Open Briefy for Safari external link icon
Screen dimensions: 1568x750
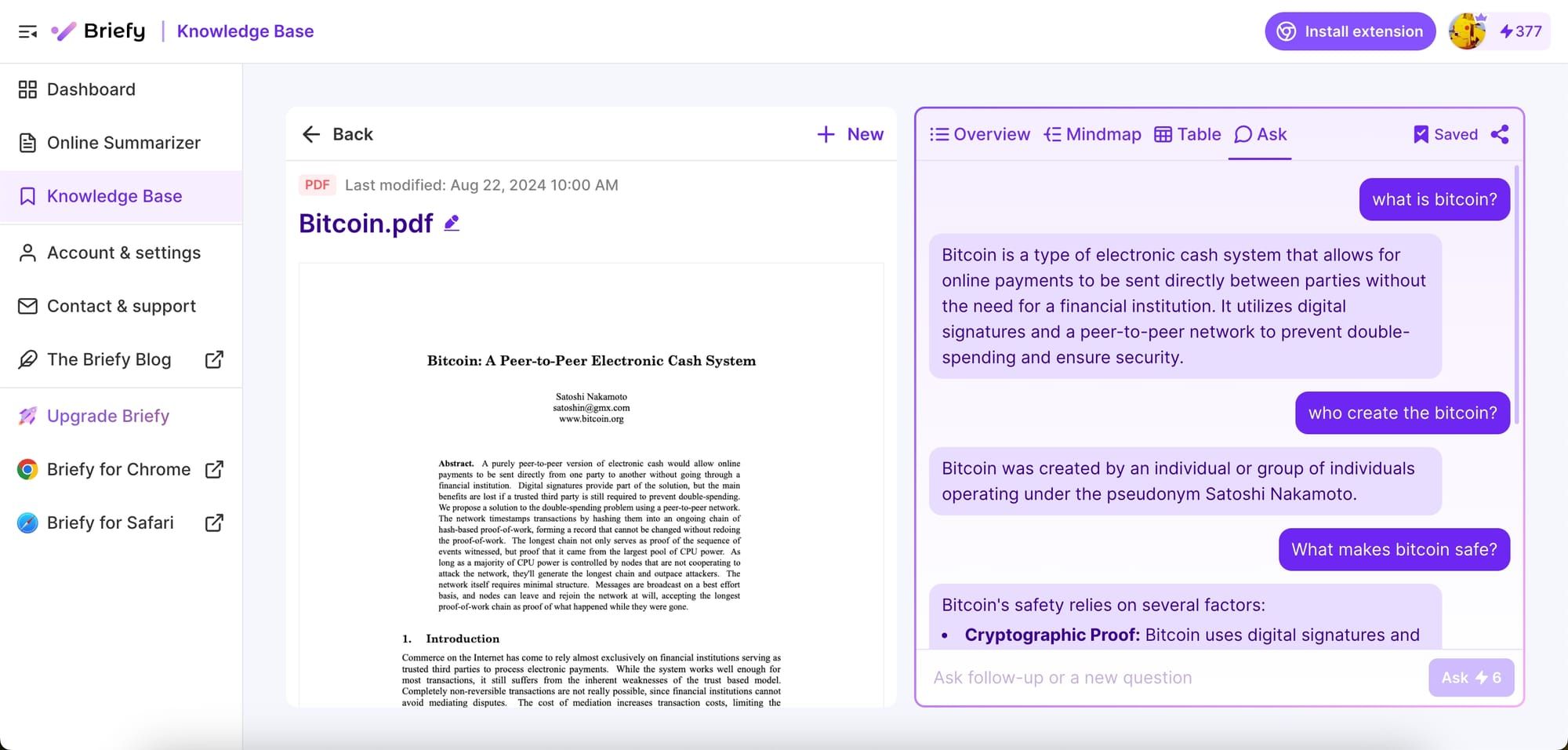click(x=213, y=522)
